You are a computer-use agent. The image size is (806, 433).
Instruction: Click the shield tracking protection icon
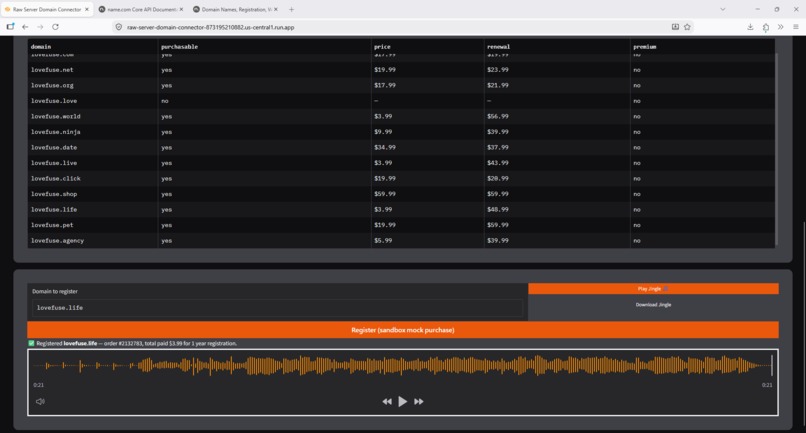[x=119, y=27]
